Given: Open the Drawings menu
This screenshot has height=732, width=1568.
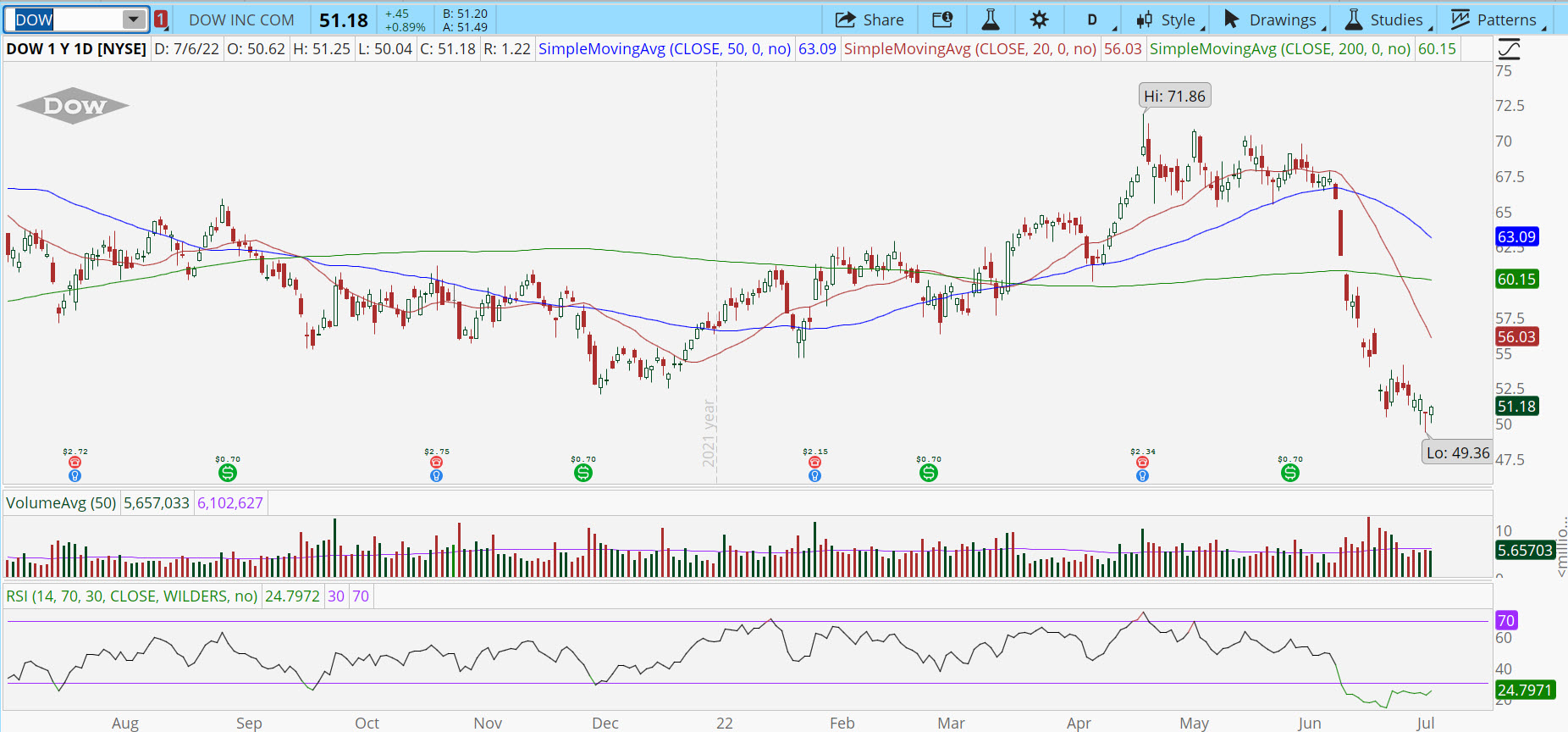Looking at the screenshot, I should (1272, 19).
